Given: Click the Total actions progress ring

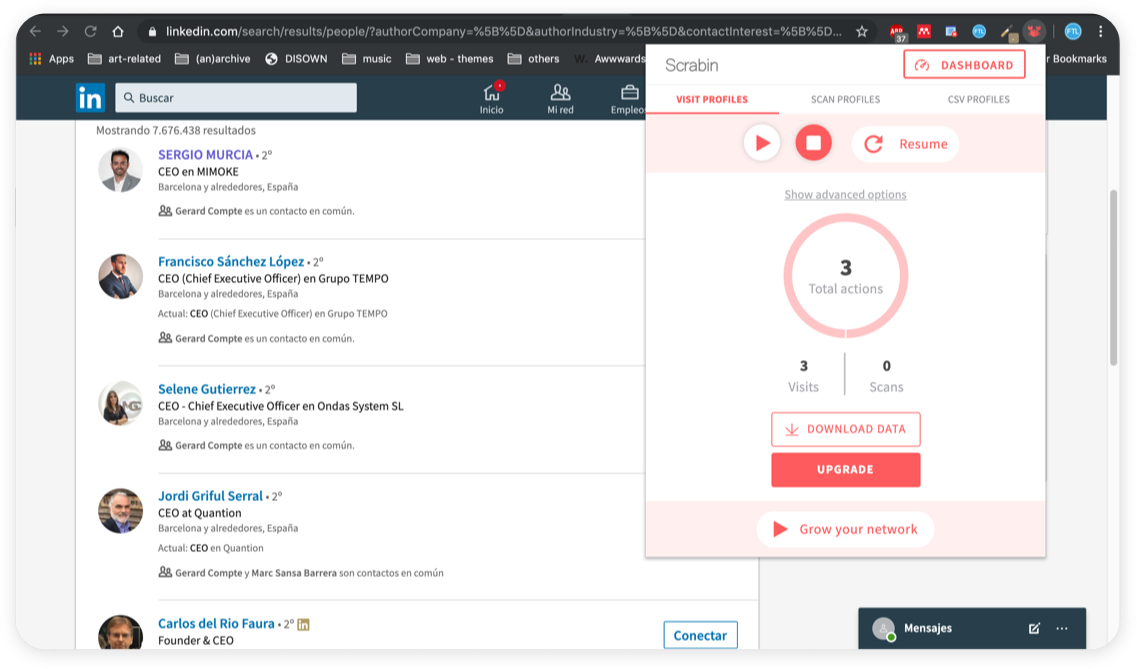Looking at the screenshot, I should coord(845,276).
